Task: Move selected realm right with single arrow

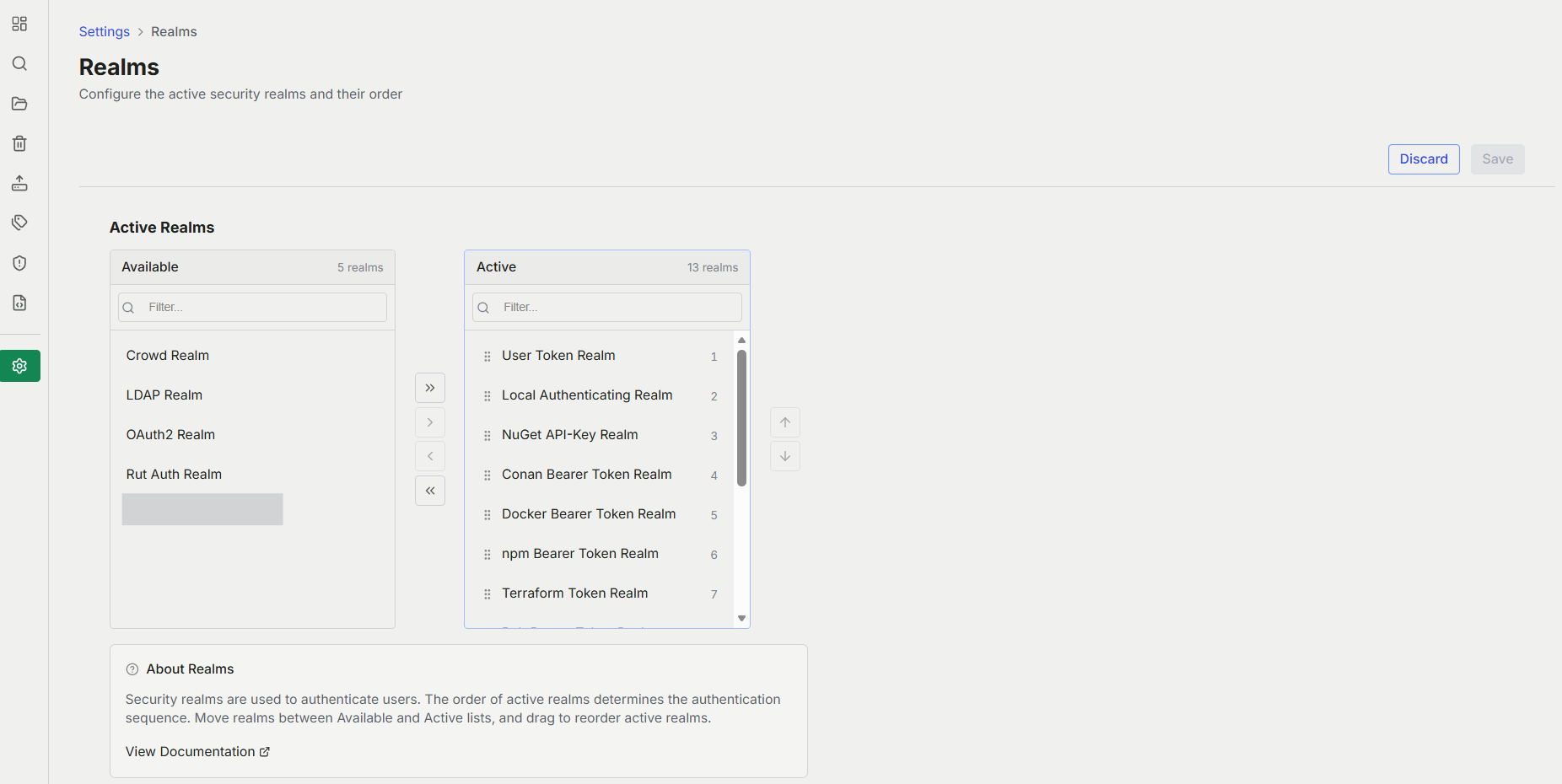Action: click(430, 422)
